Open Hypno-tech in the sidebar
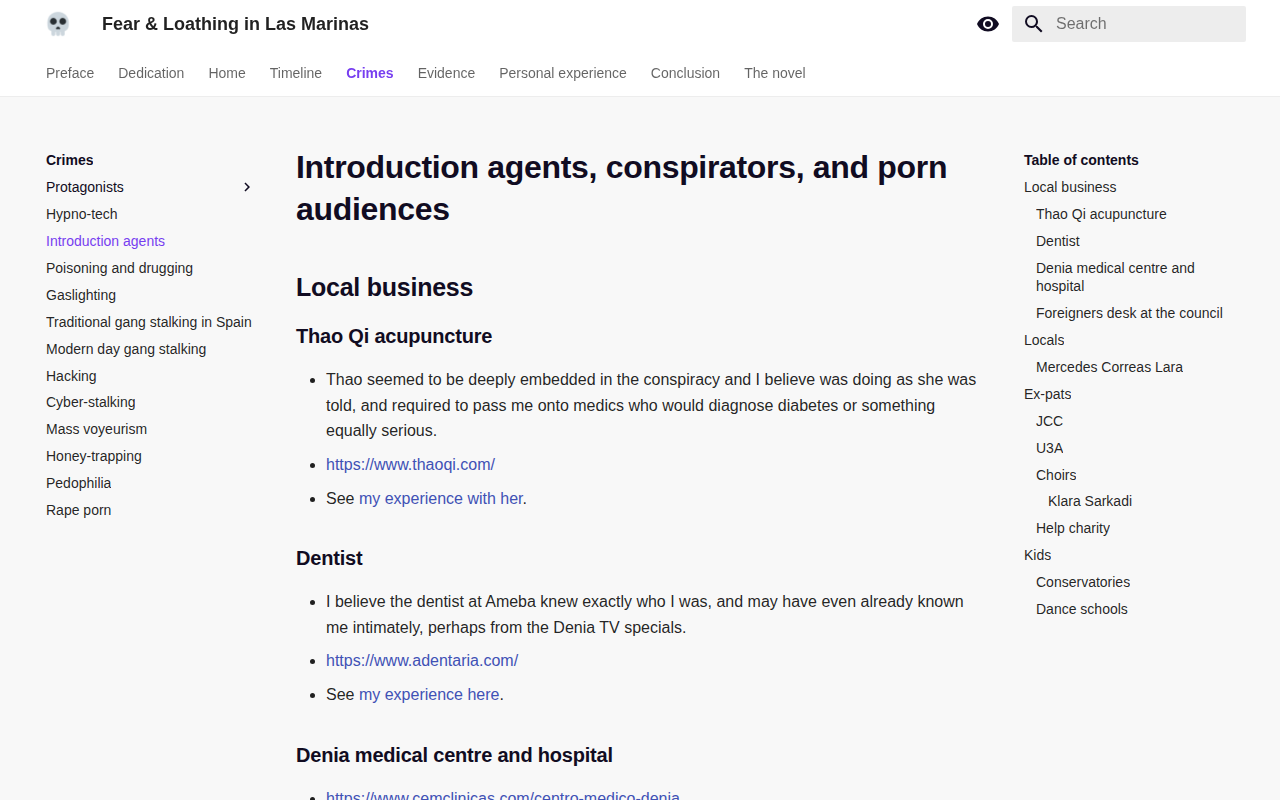The height and width of the screenshot is (800, 1280). coord(82,214)
